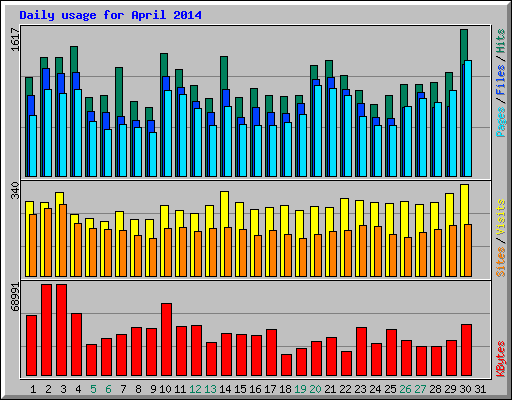This screenshot has height=400, width=512.
Task: Click the orange Sites bar for day 3
Action: point(63,240)
